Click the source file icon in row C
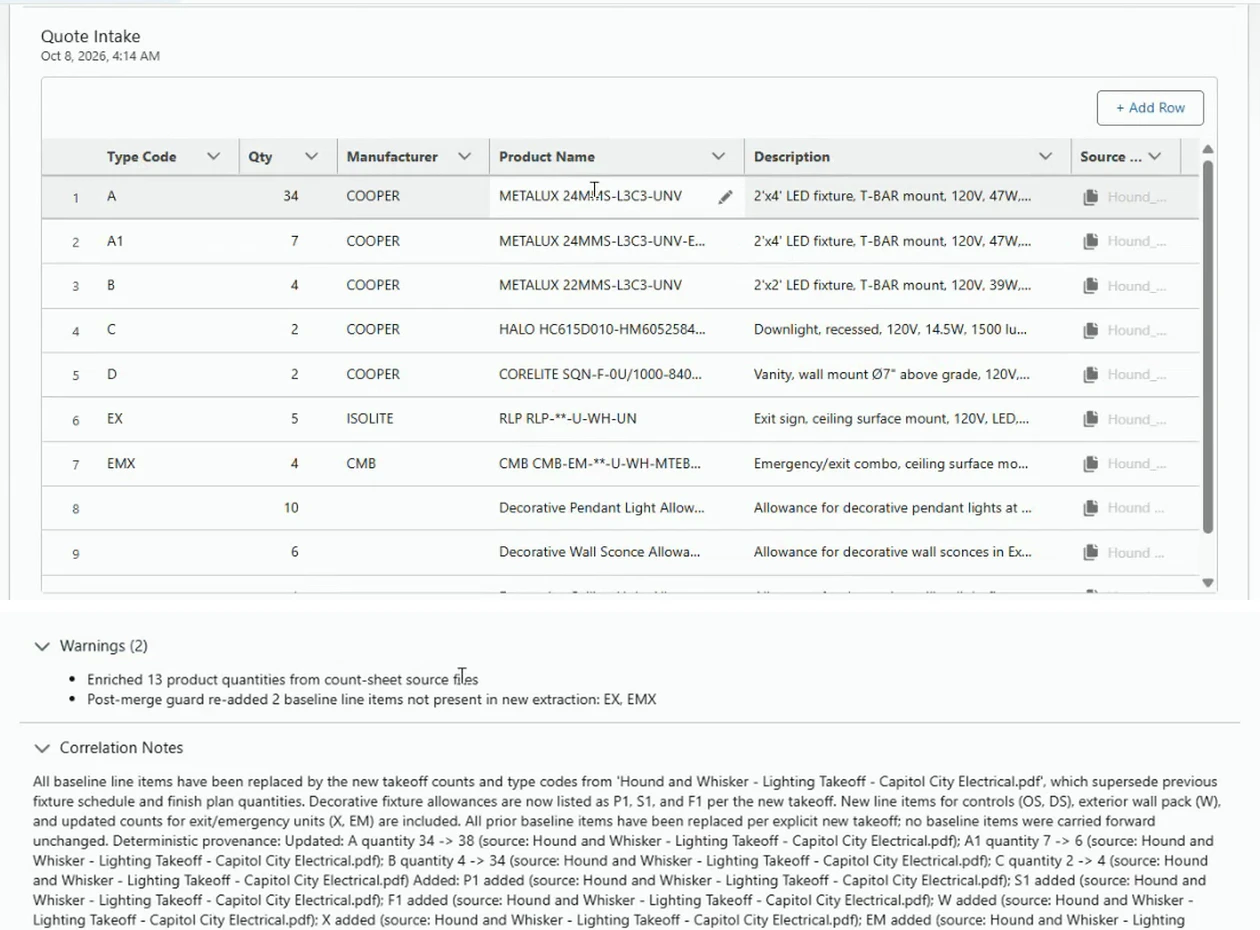The width and height of the screenshot is (1260, 930). pyautogui.click(x=1091, y=330)
